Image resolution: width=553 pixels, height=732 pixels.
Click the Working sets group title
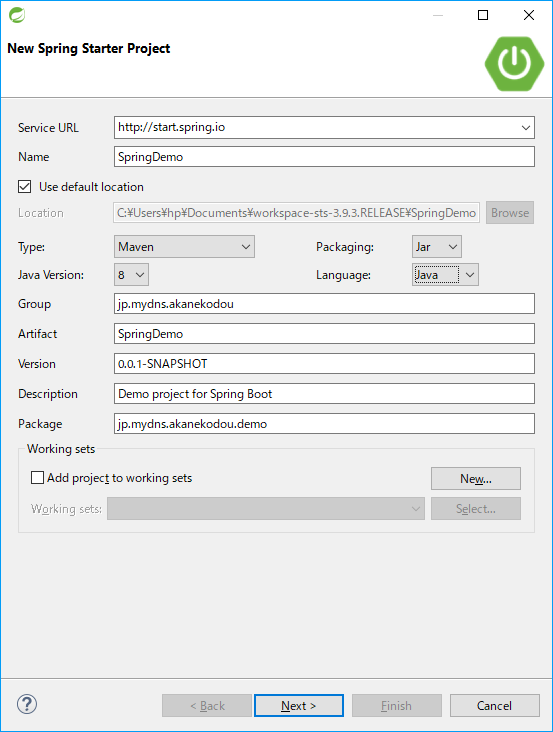click(61, 449)
